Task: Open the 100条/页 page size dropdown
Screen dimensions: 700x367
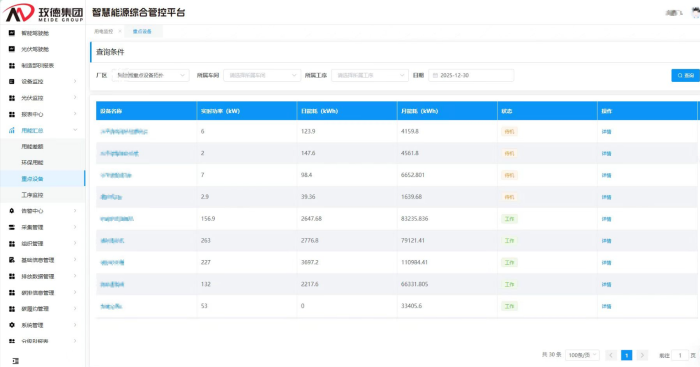Action: [x=582, y=355]
